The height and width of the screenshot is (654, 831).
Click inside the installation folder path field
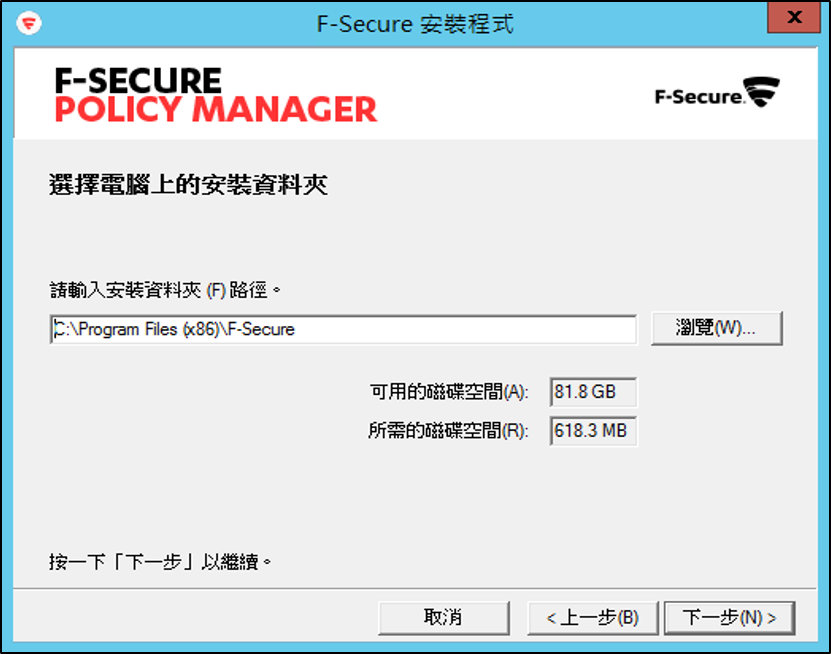pyautogui.click(x=343, y=329)
